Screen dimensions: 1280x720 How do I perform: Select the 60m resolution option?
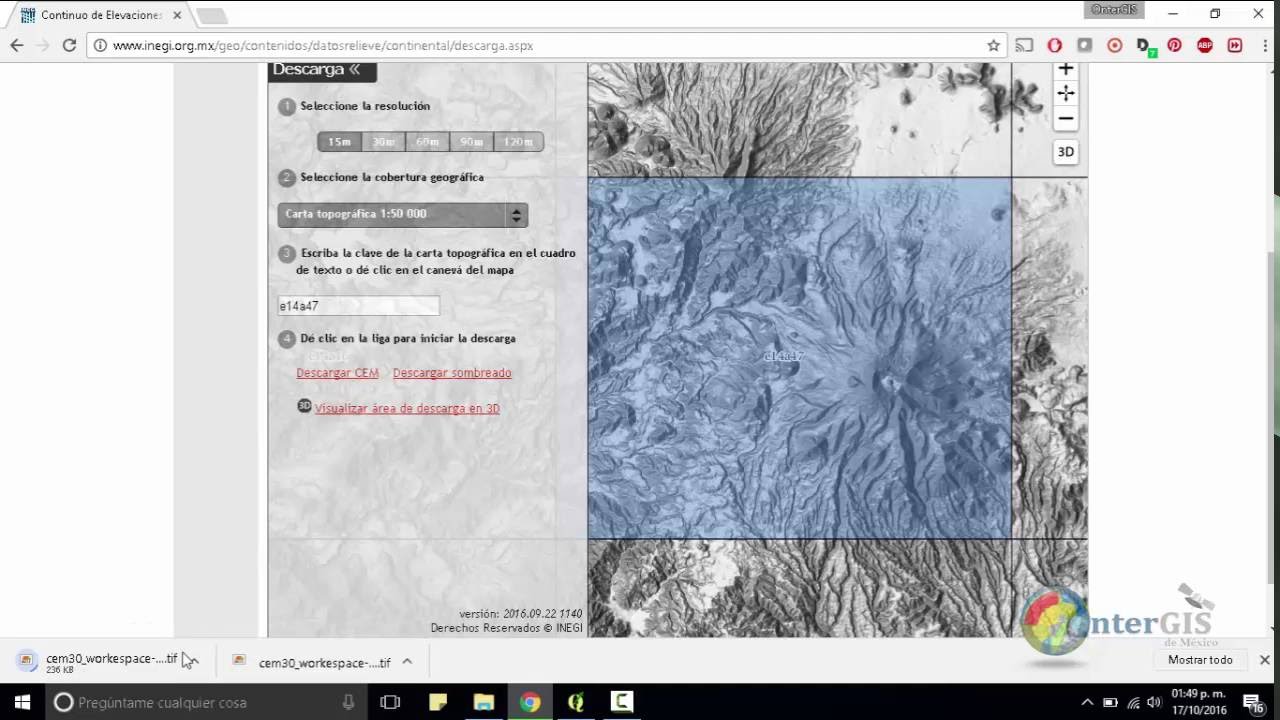coord(427,142)
